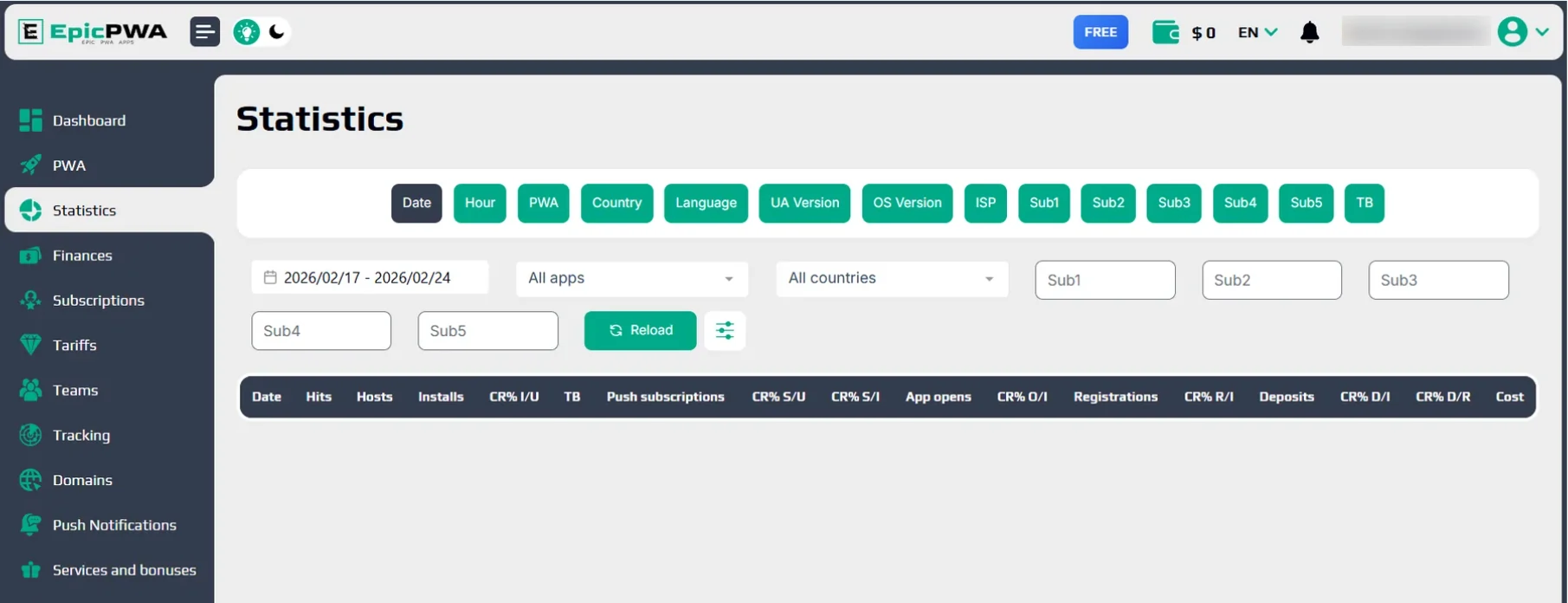The width and height of the screenshot is (1568, 603).
Task: Sort by Hits column header
Action: click(319, 397)
